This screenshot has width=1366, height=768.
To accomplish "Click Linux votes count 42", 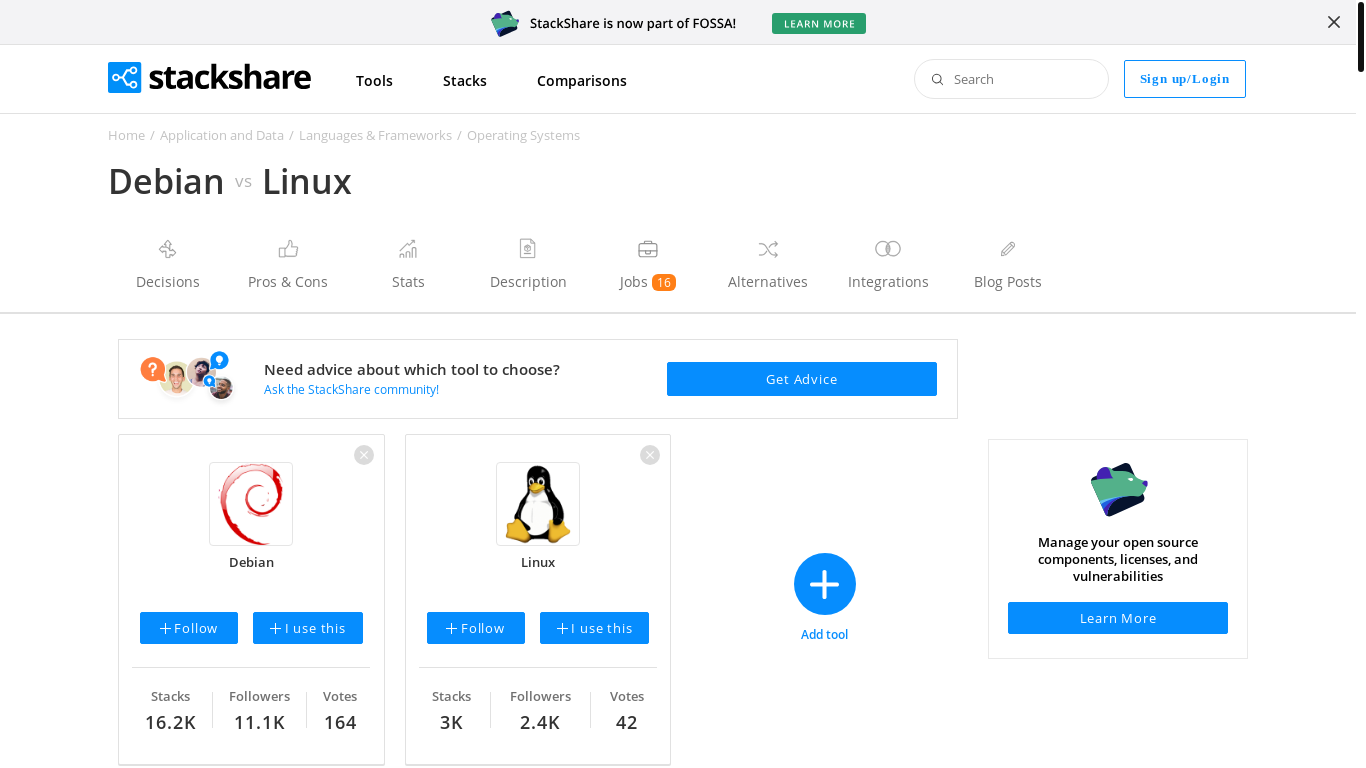I will click(x=627, y=722).
